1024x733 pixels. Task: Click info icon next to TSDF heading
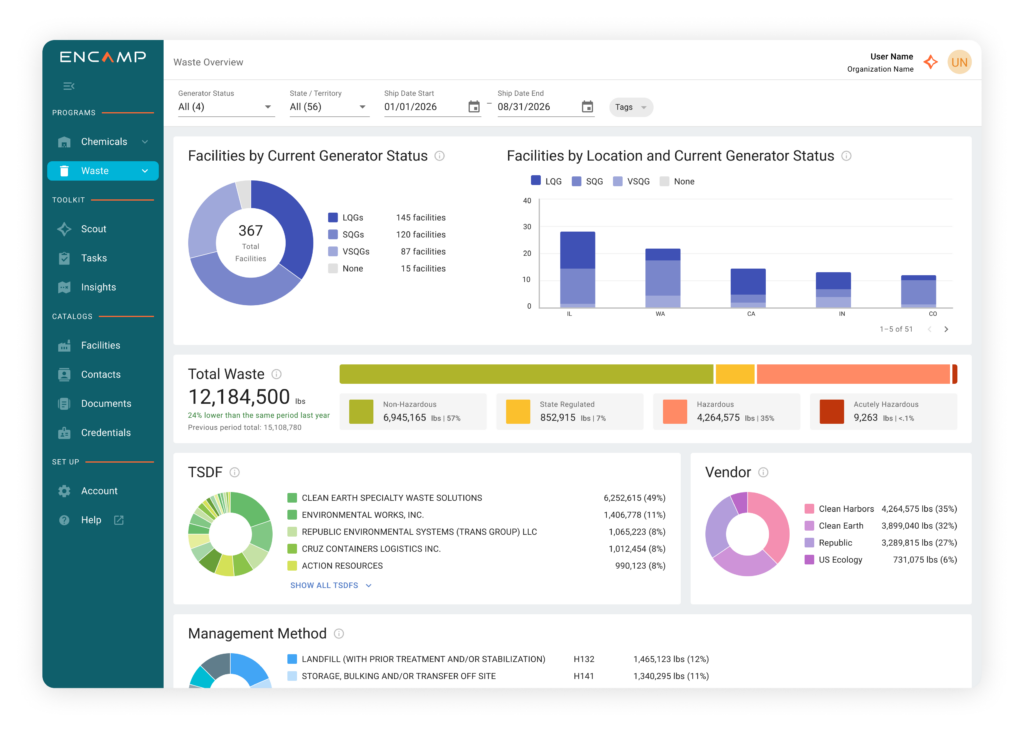pos(234,472)
